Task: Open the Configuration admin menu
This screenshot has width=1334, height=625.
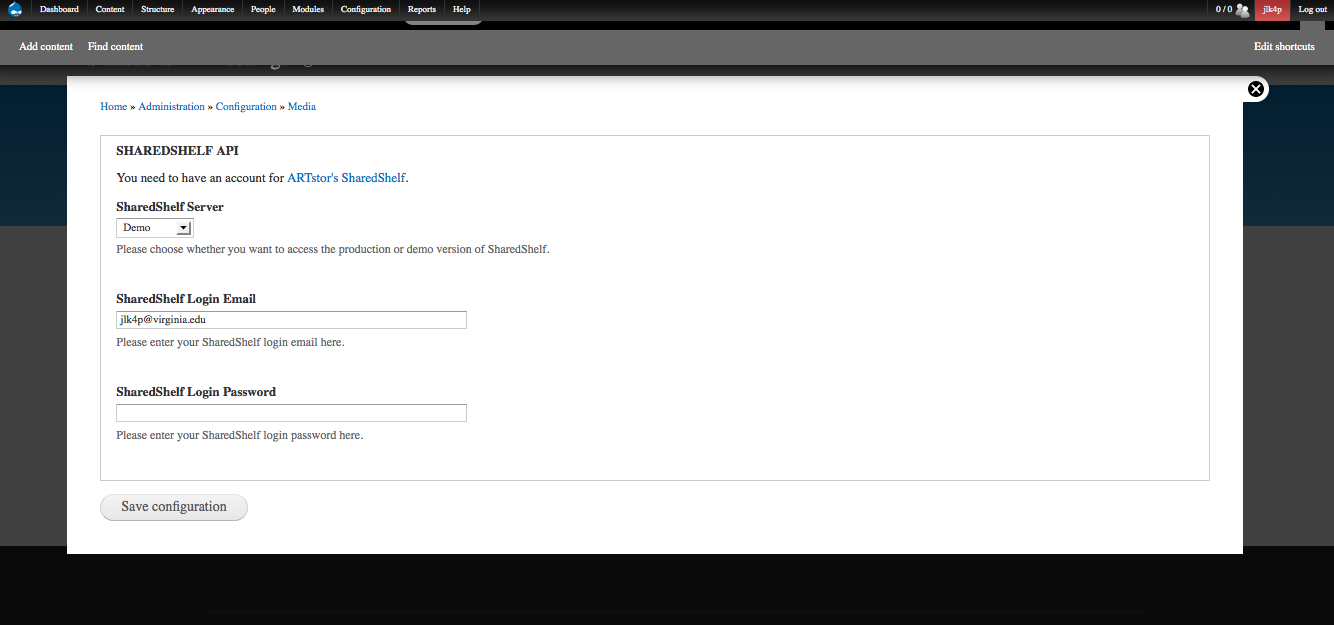Action: click(366, 9)
